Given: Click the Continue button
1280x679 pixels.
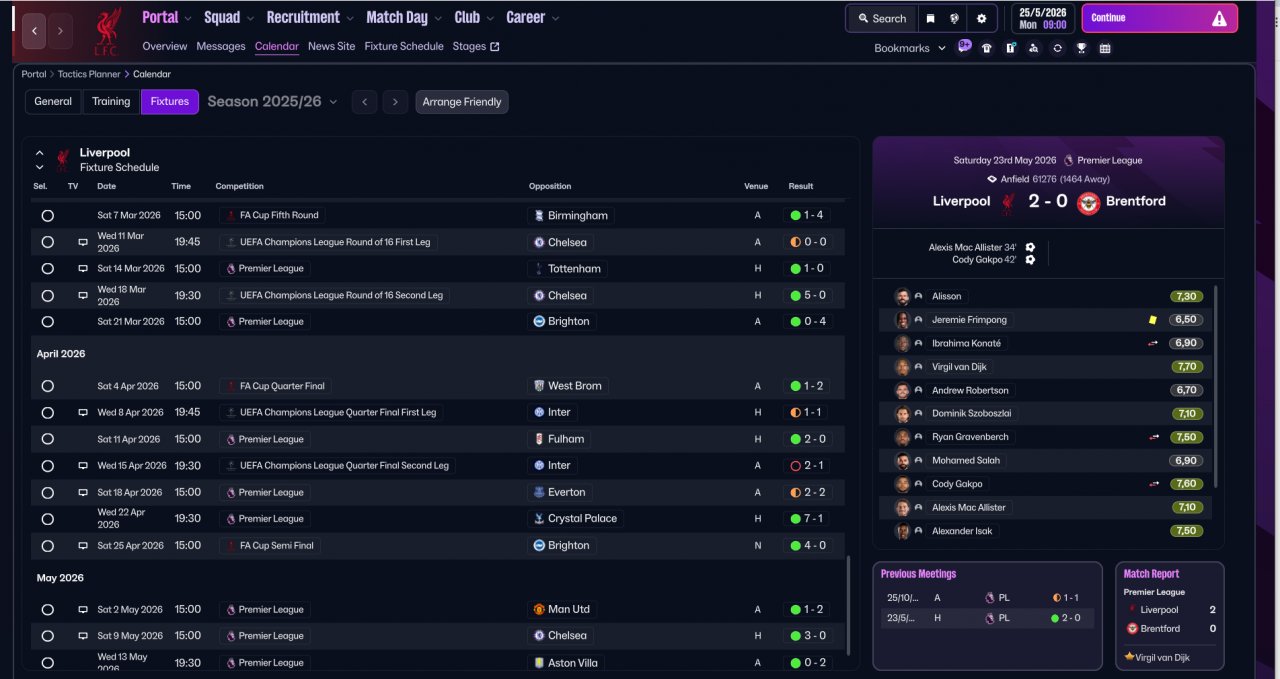Looking at the screenshot, I should [x=1159, y=18].
